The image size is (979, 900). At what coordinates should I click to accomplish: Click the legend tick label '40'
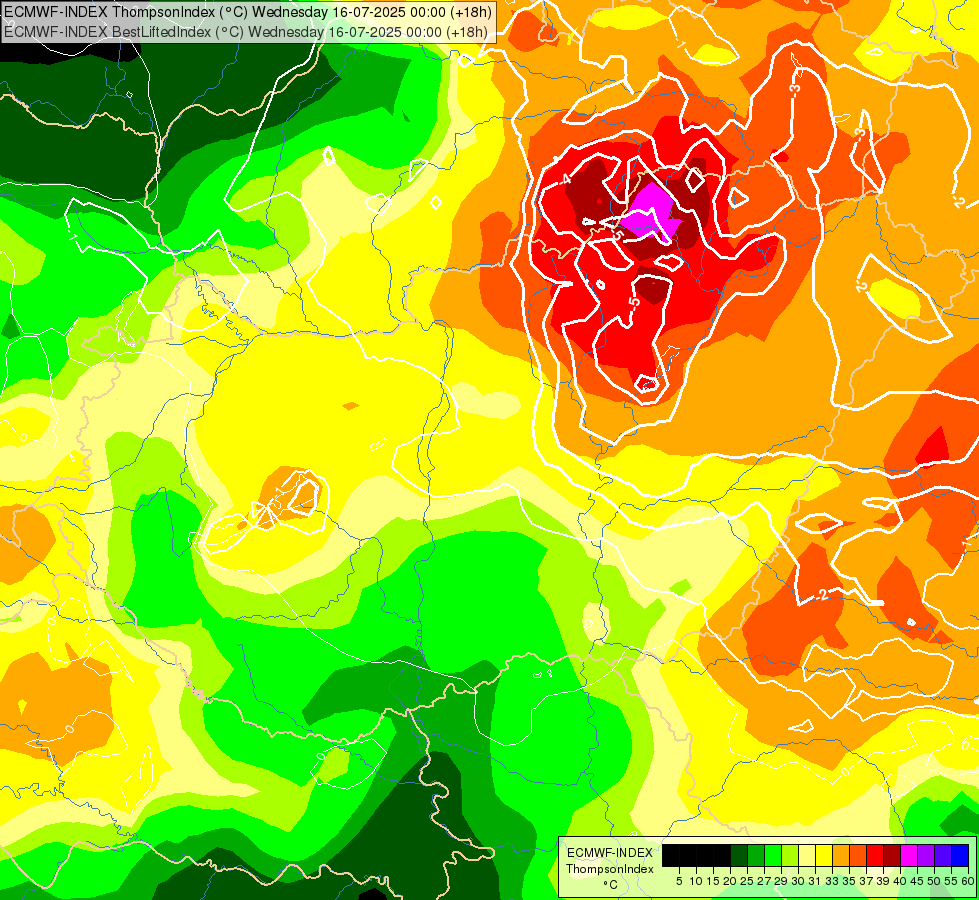[901, 881]
